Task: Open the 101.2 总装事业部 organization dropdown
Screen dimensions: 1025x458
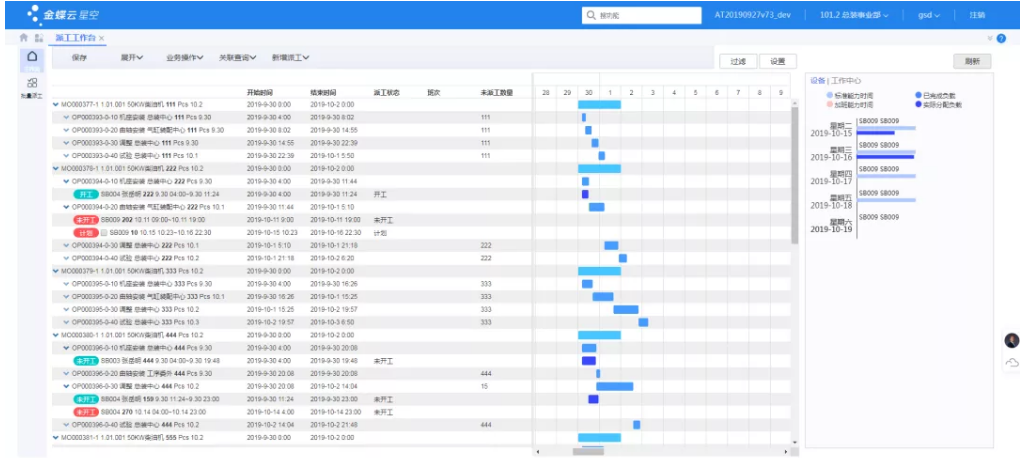Action: [x=854, y=15]
